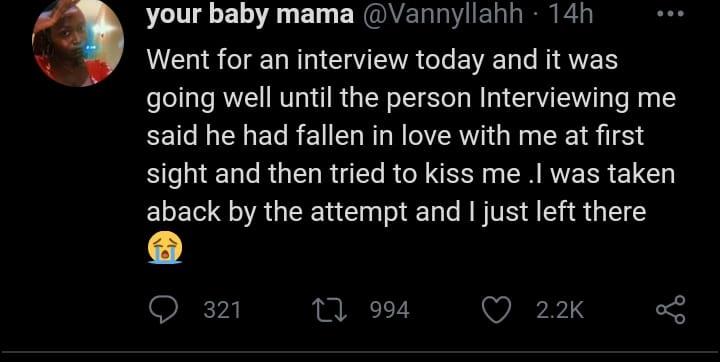The image size is (720, 362).
Task: Click the words 'I just left there'
Action: [x=556, y=213]
